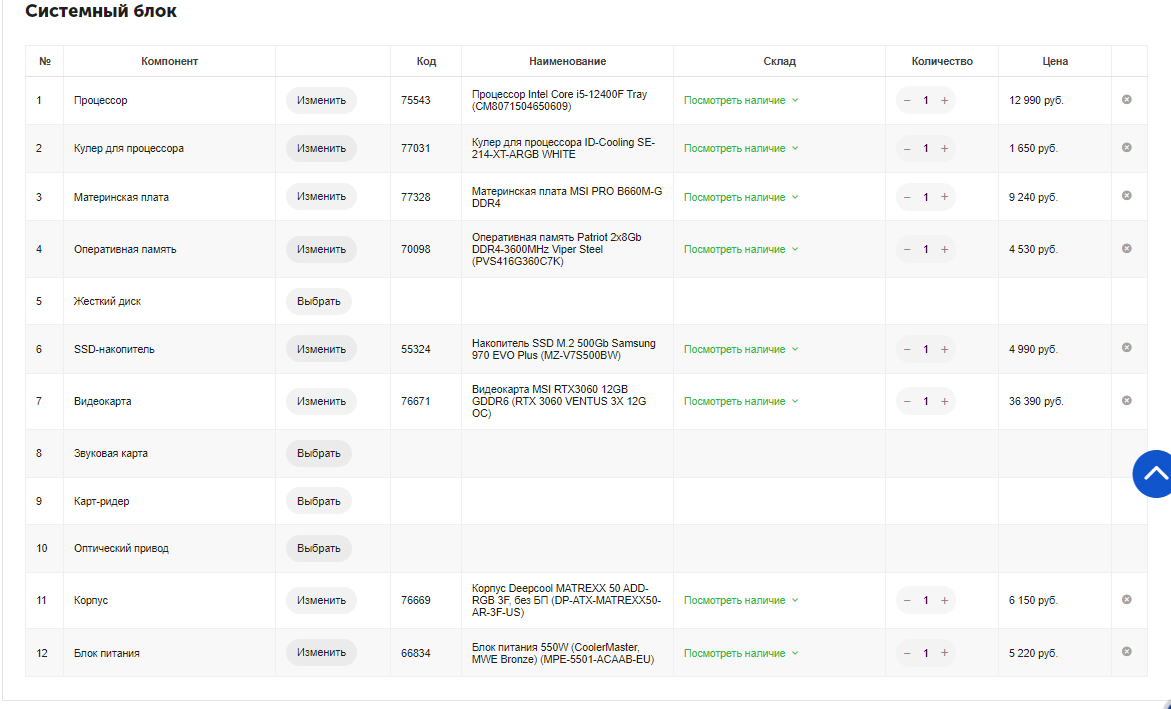Remove the Deepcool case from the build
The height and width of the screenshot is (709, 1171).
point(1126,600)
